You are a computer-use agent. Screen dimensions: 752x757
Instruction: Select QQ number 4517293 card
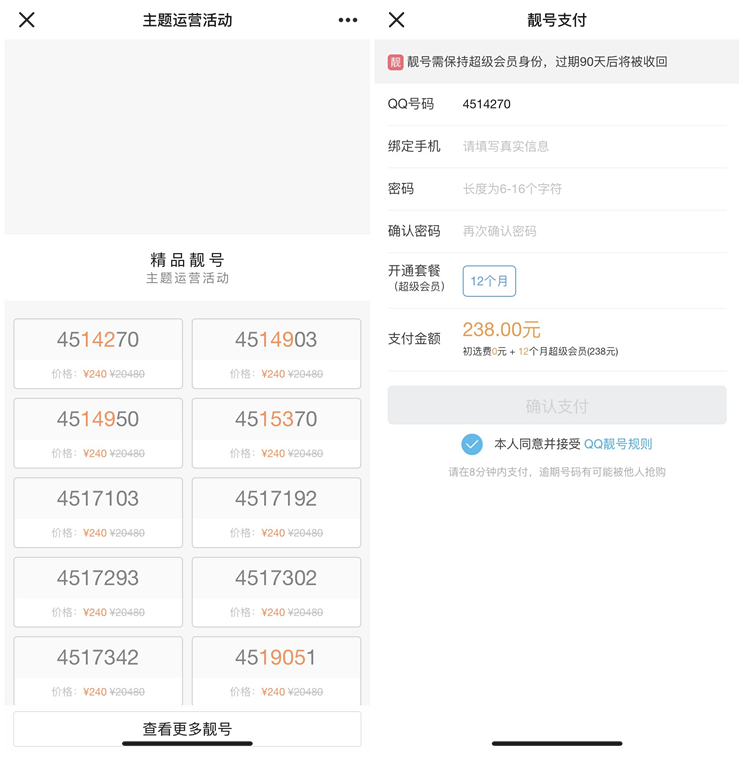(x=98, y=592)
